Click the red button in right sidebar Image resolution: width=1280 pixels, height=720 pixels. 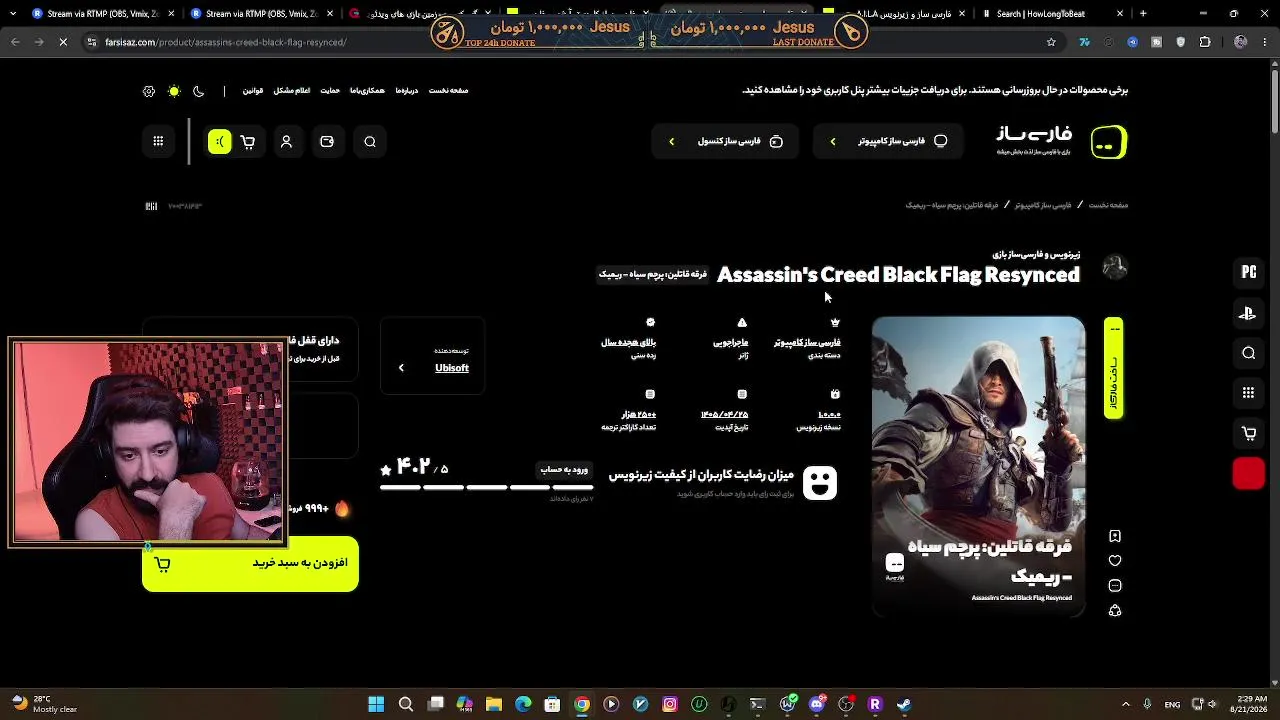(1249, 473)
